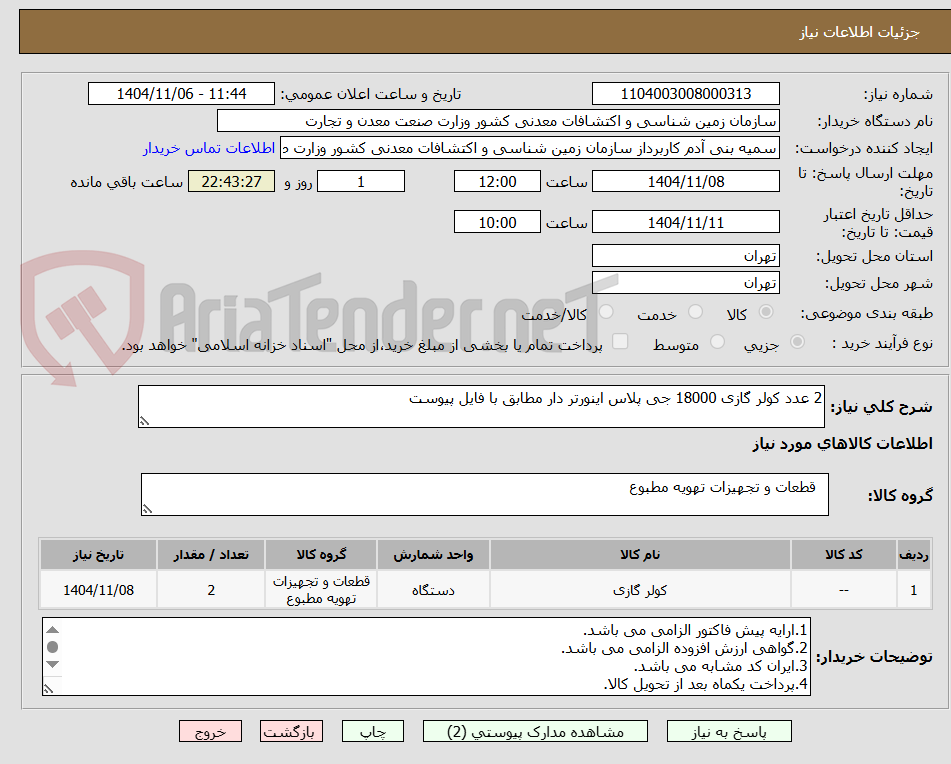Click the بازگشت back button
951x764 pixels.
[292, 731]
